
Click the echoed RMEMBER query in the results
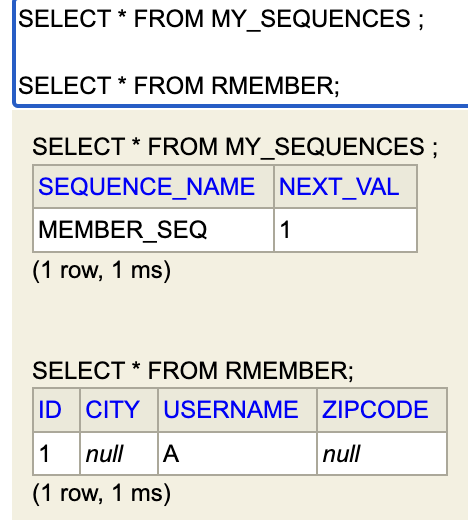193,371
